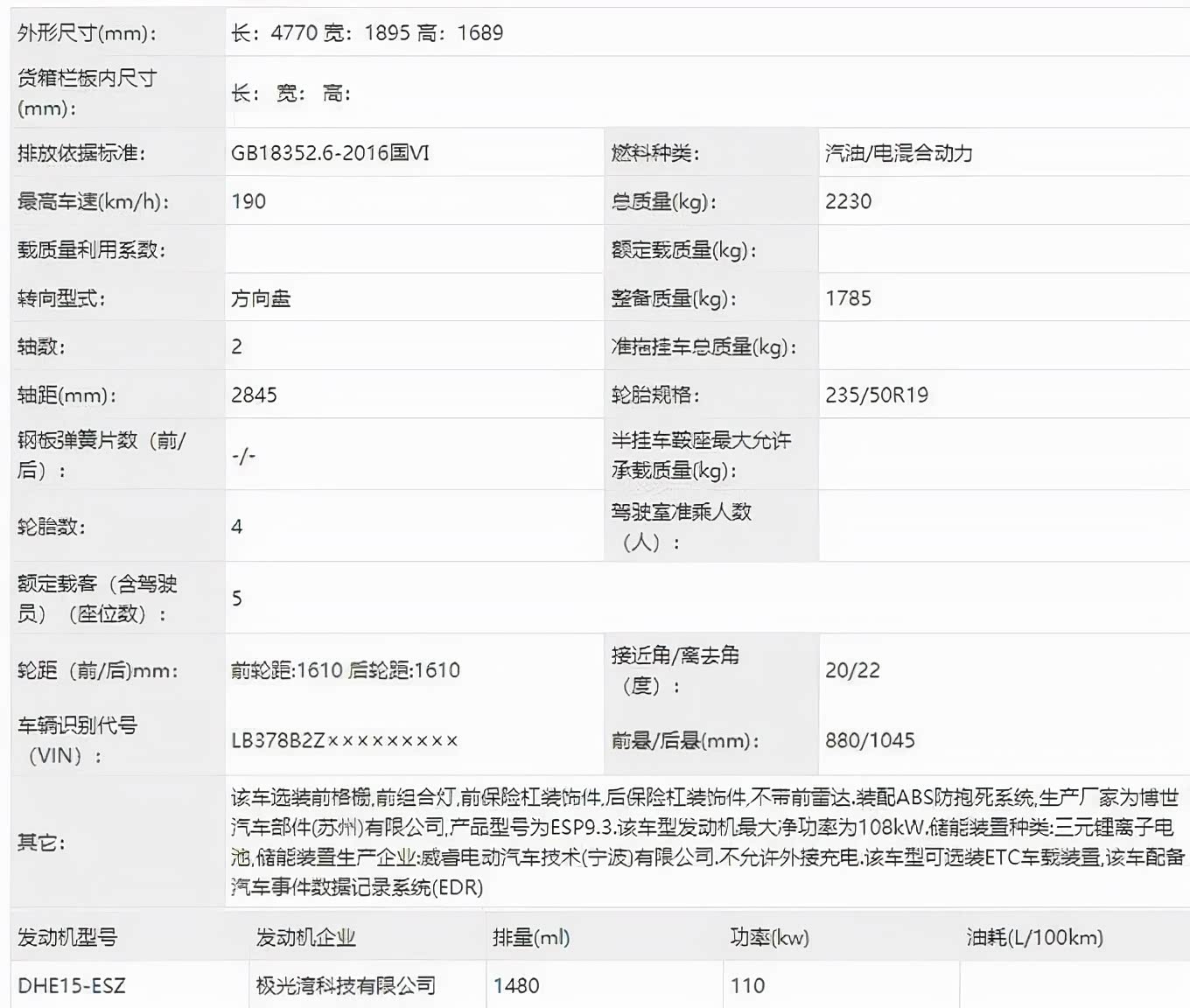1190x1008 pixels.
Task: Click the total mass value 2230
Action: coord(848,201)
